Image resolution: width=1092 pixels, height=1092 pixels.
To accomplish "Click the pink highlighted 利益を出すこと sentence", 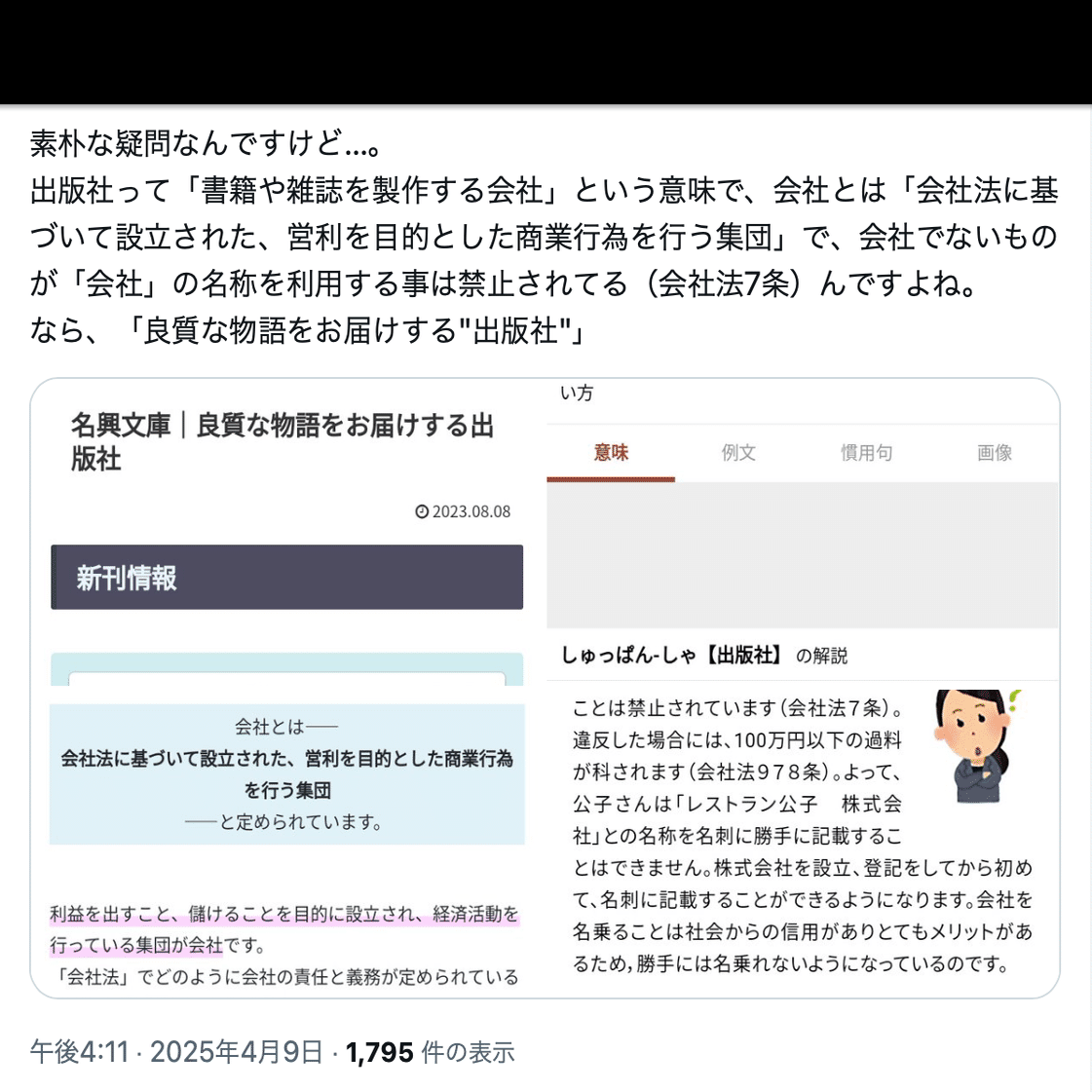I will 284,929.
